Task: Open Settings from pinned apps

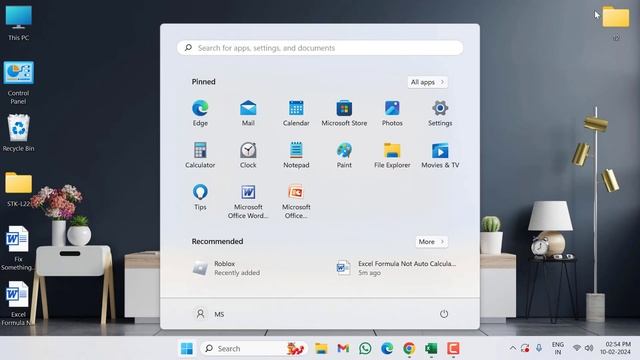Action: click(x=440, y=113)
